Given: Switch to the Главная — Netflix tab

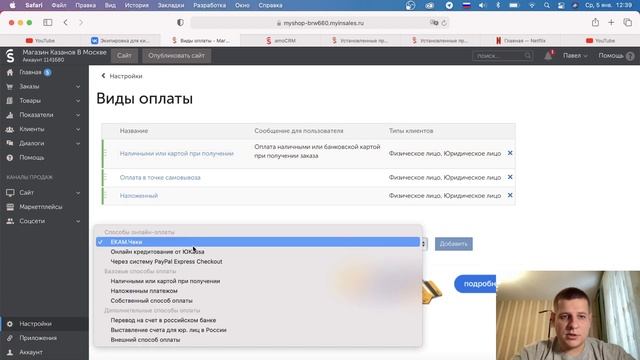Looking at the screenshot, I should coord(521,40).
